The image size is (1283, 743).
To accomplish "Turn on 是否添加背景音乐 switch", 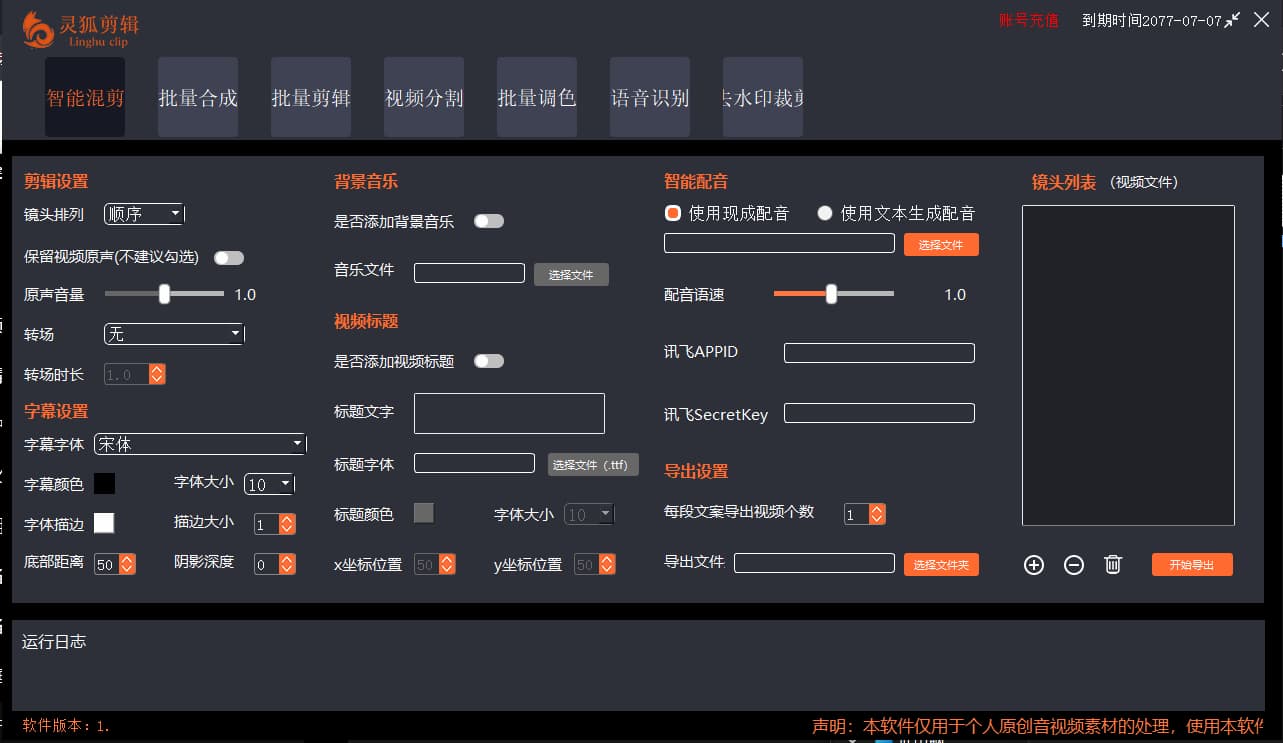I will (x=489, y=221).
